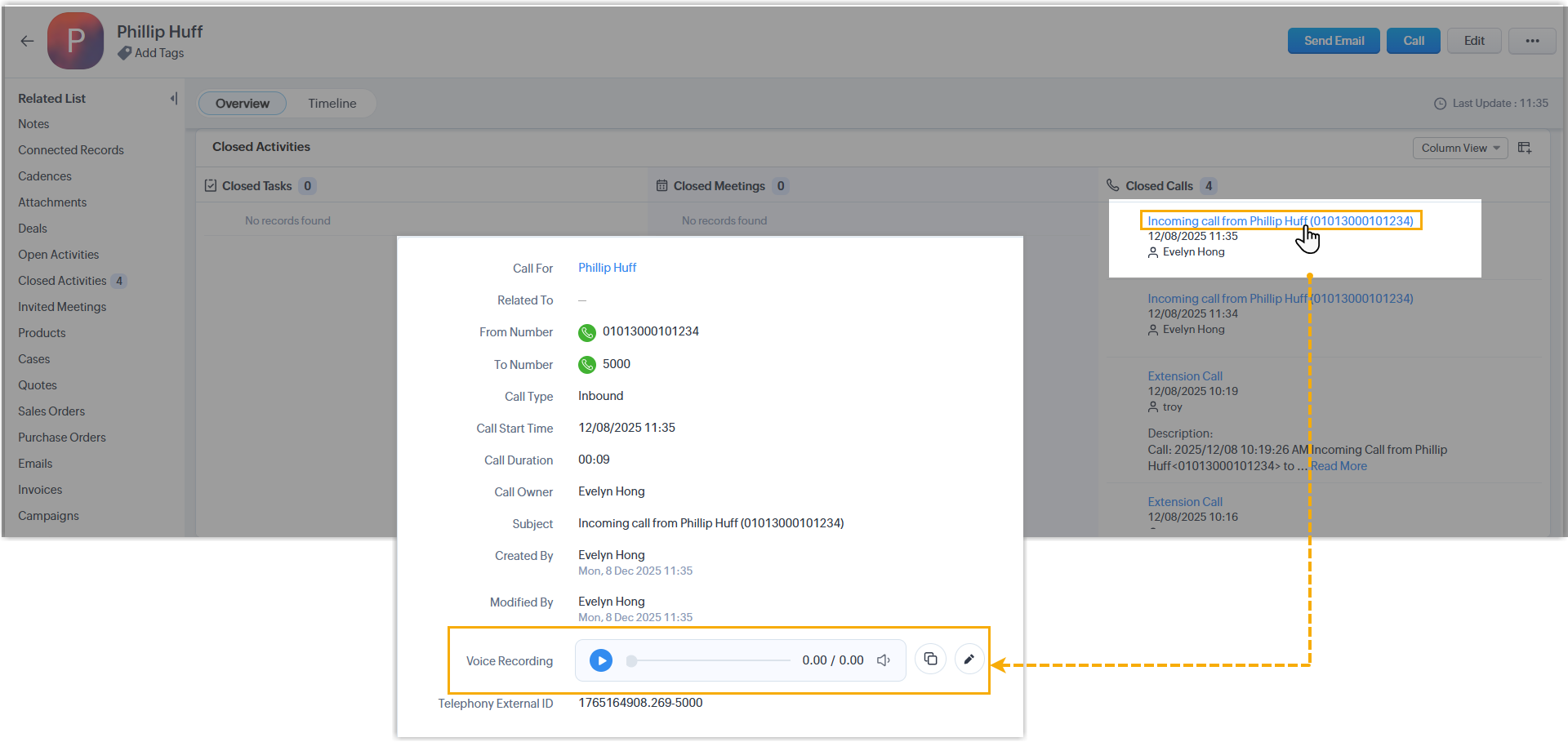Viewport: 1568px width, 742px height.
Task: Expand description with Read More
Action: (1339, 466)
